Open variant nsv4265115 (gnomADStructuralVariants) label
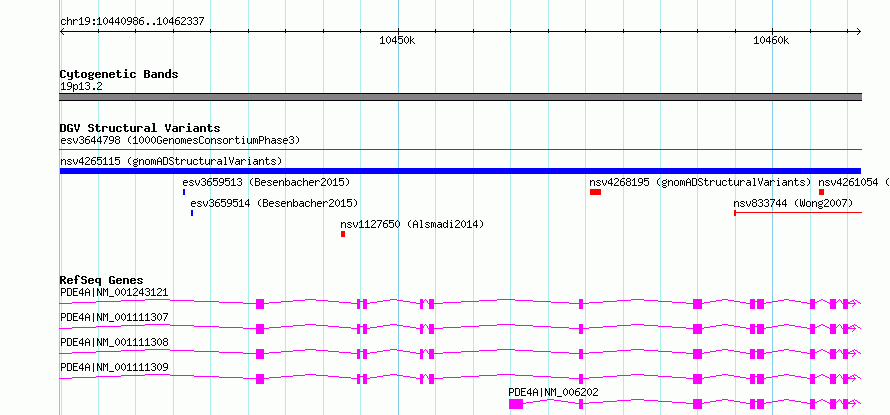This screenshot has height=415, width=890. click(171, 161)
